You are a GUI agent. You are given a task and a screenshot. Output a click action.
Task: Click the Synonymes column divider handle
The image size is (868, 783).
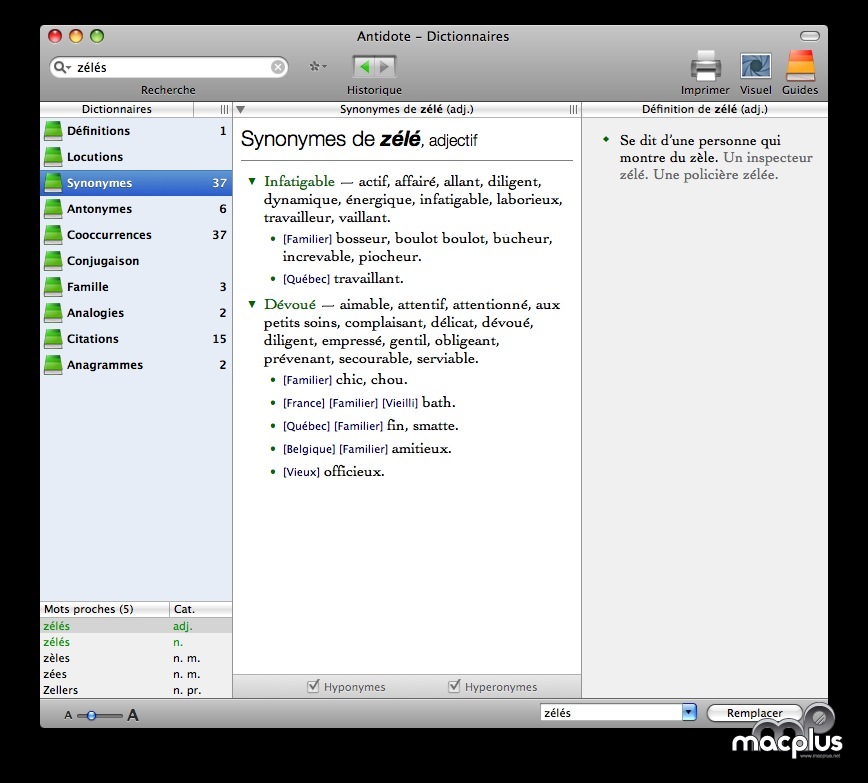tap(574, 110)
